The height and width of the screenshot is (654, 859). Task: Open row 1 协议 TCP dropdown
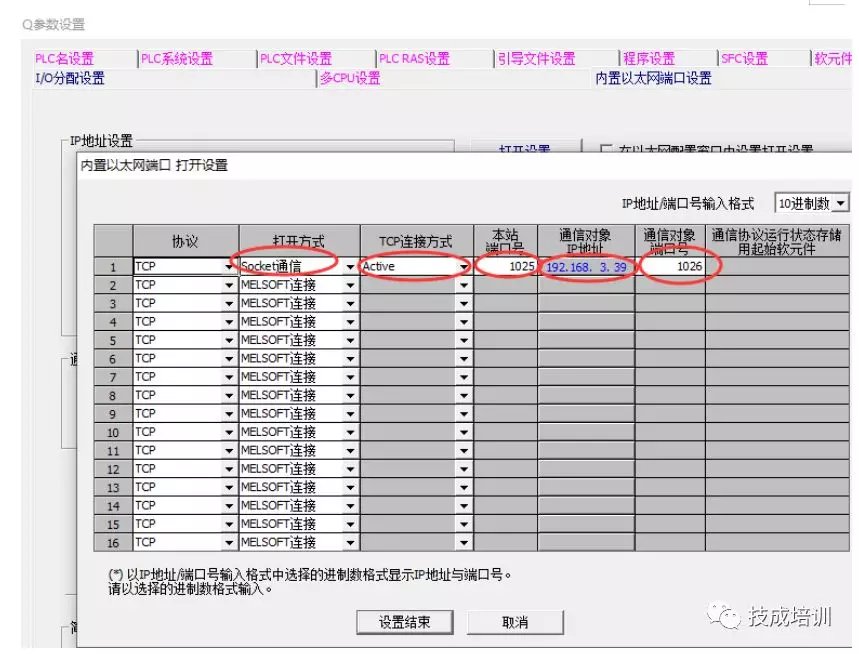[x=230, y=268]
